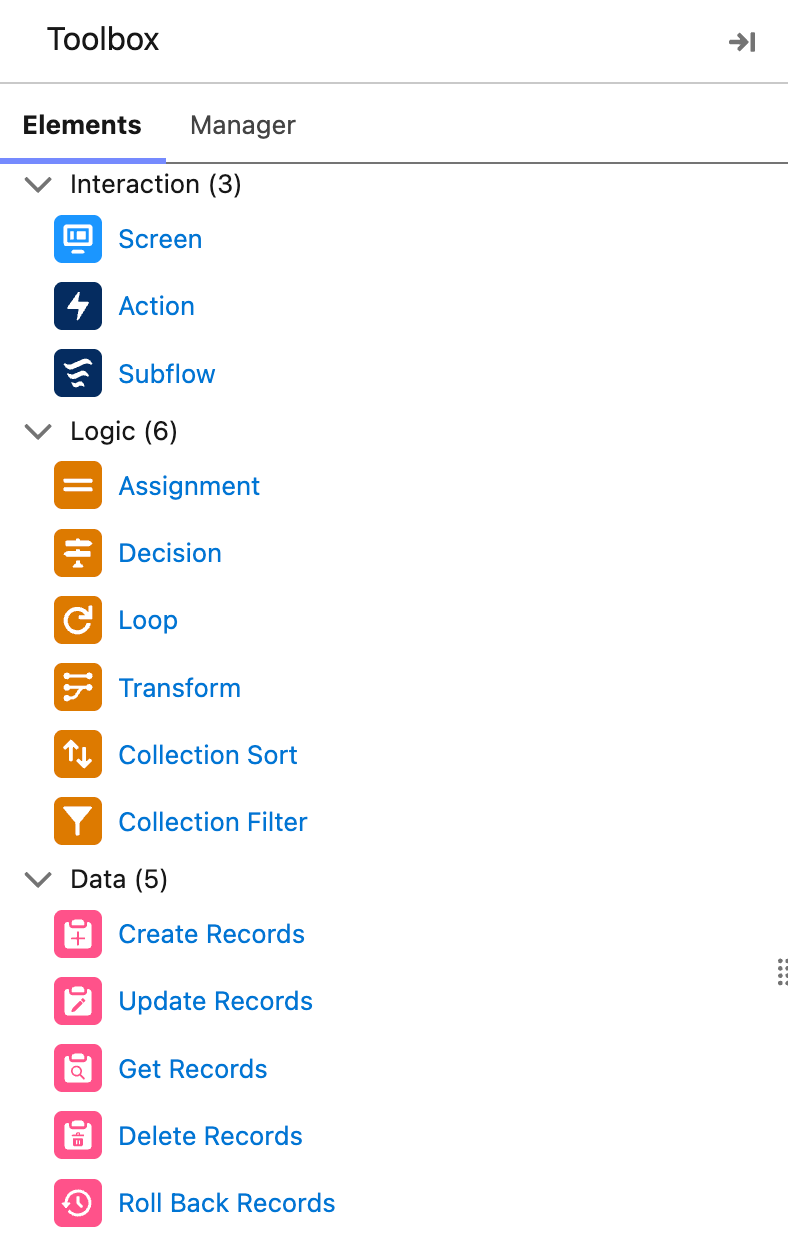
Task: Click the Create Records icon
Action: pyautogui.click(x=78, y=934)
